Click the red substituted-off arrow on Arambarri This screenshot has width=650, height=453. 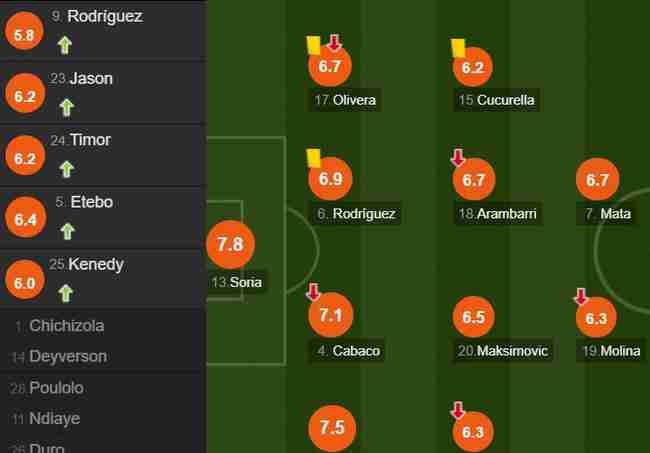[458, 157]
